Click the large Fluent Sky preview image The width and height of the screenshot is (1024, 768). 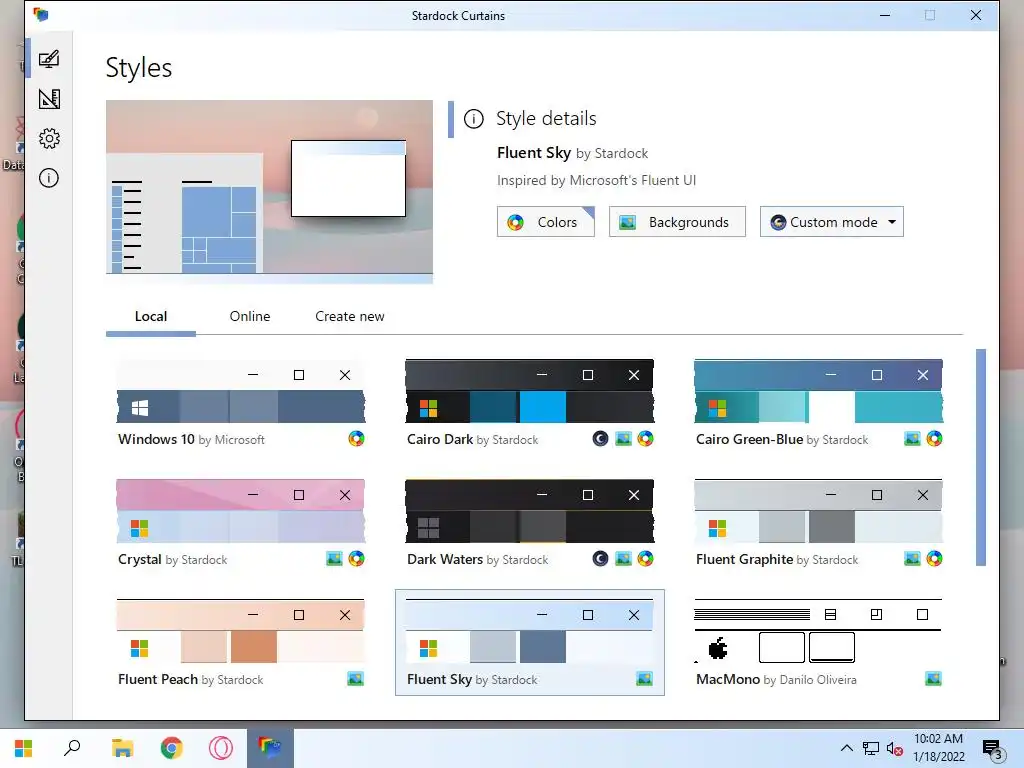pos(269,192)
